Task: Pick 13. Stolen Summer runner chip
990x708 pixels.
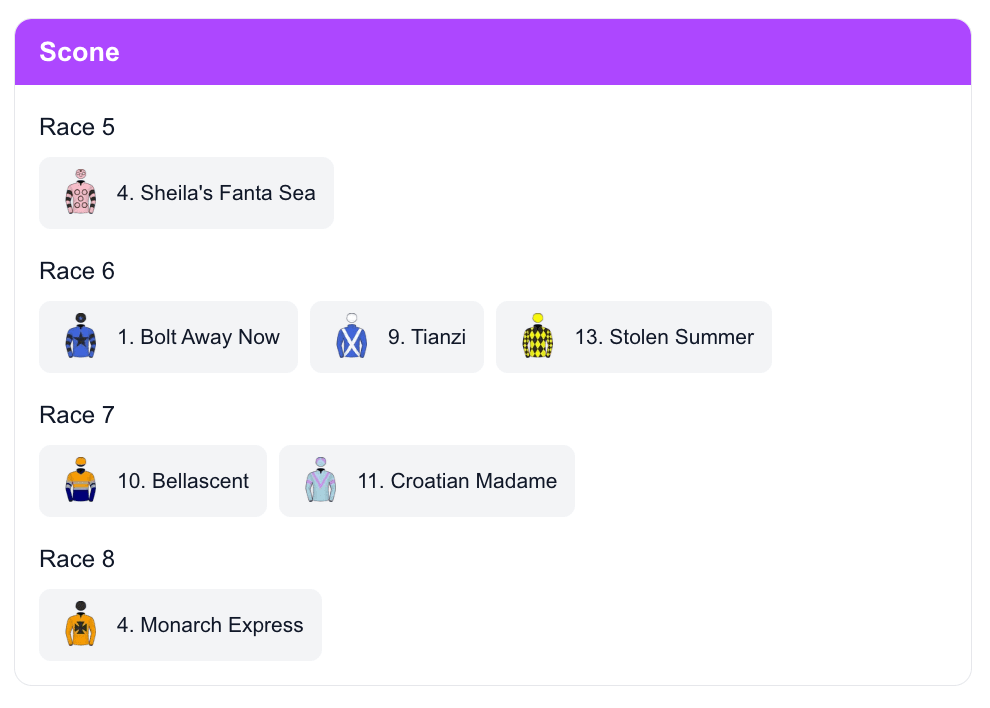Action: point(663,337)
